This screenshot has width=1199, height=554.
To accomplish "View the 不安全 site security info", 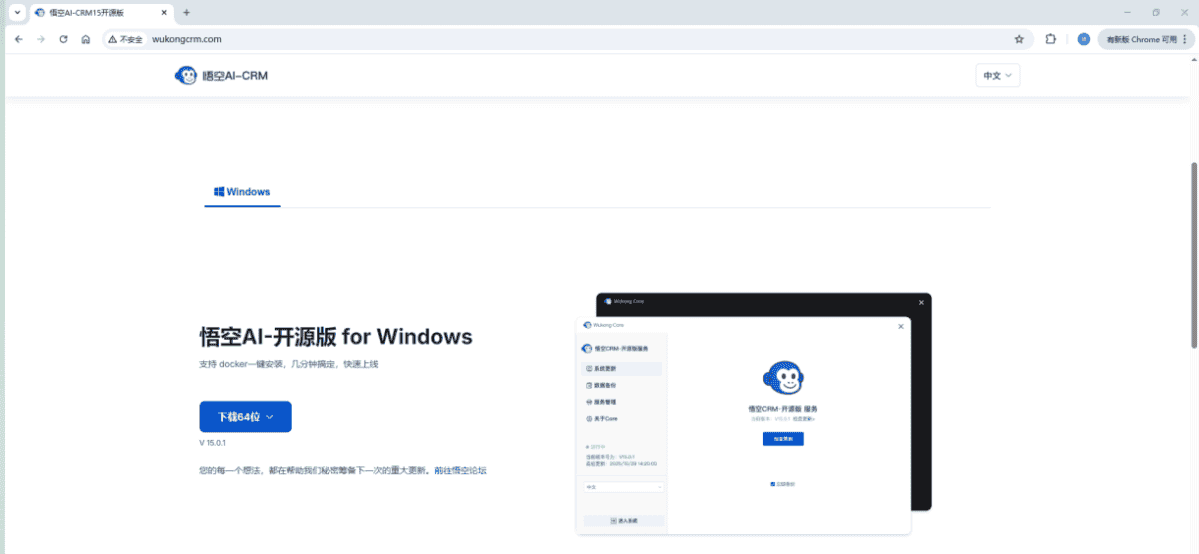I will [125, 39].
